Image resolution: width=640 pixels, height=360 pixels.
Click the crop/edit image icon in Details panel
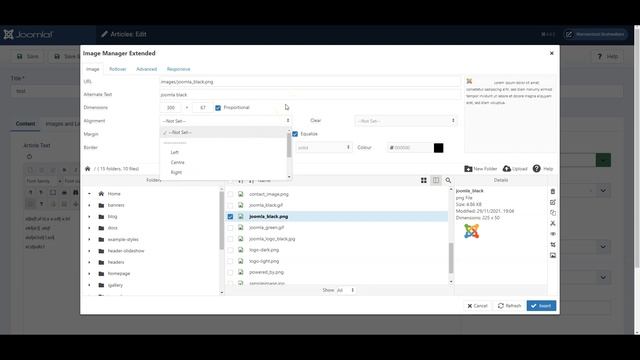[553, 244]
